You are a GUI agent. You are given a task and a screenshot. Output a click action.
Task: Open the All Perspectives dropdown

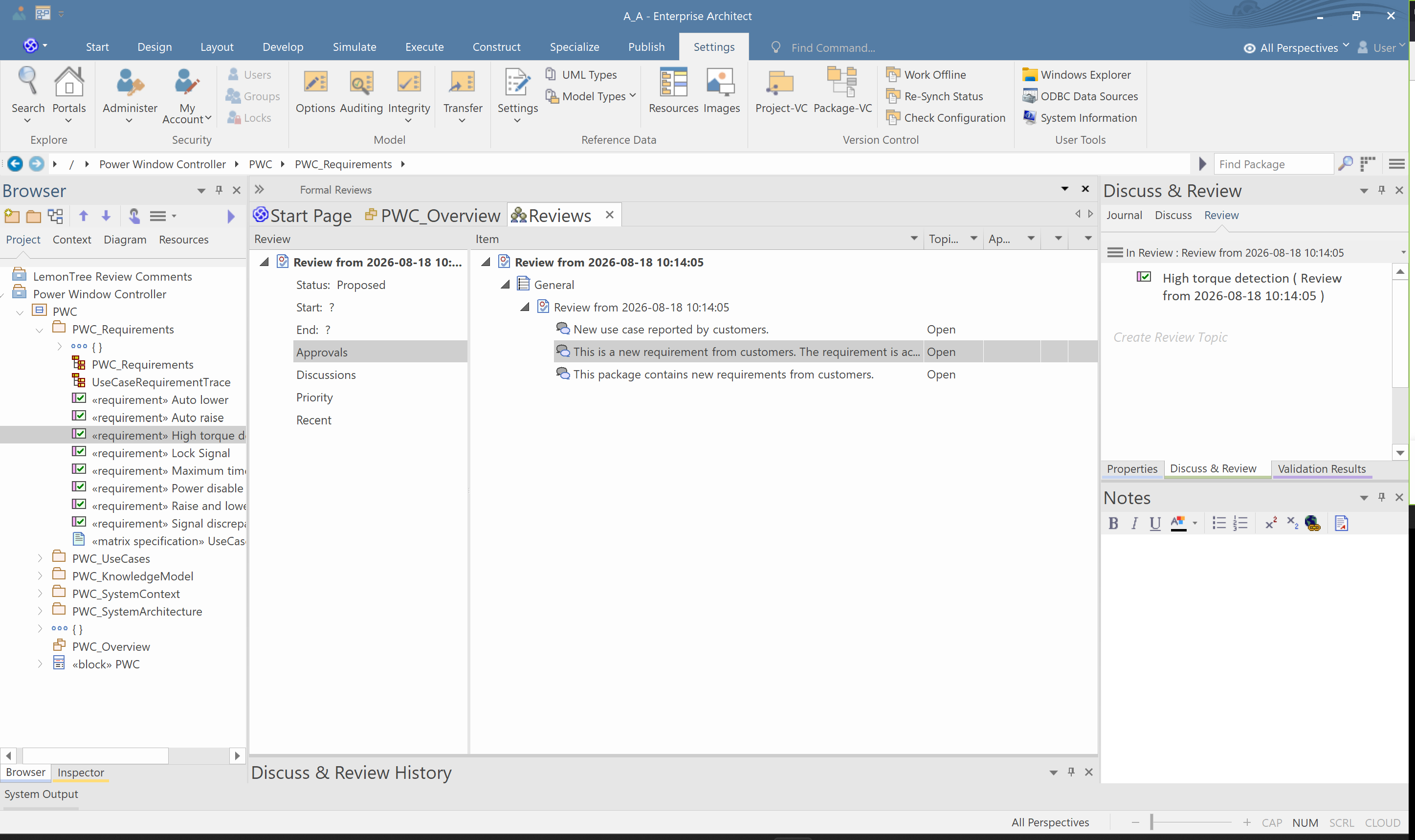click(1297, 47)
